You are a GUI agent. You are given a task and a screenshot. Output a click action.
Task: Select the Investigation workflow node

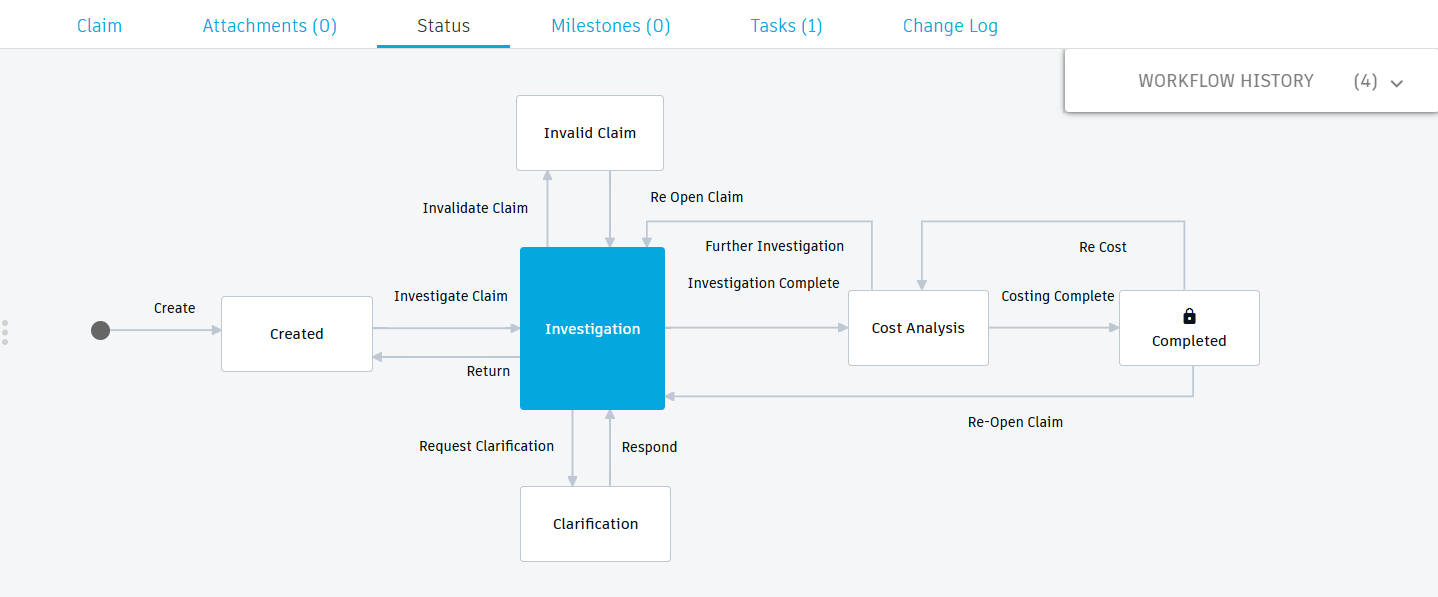(x=592, y=328)
